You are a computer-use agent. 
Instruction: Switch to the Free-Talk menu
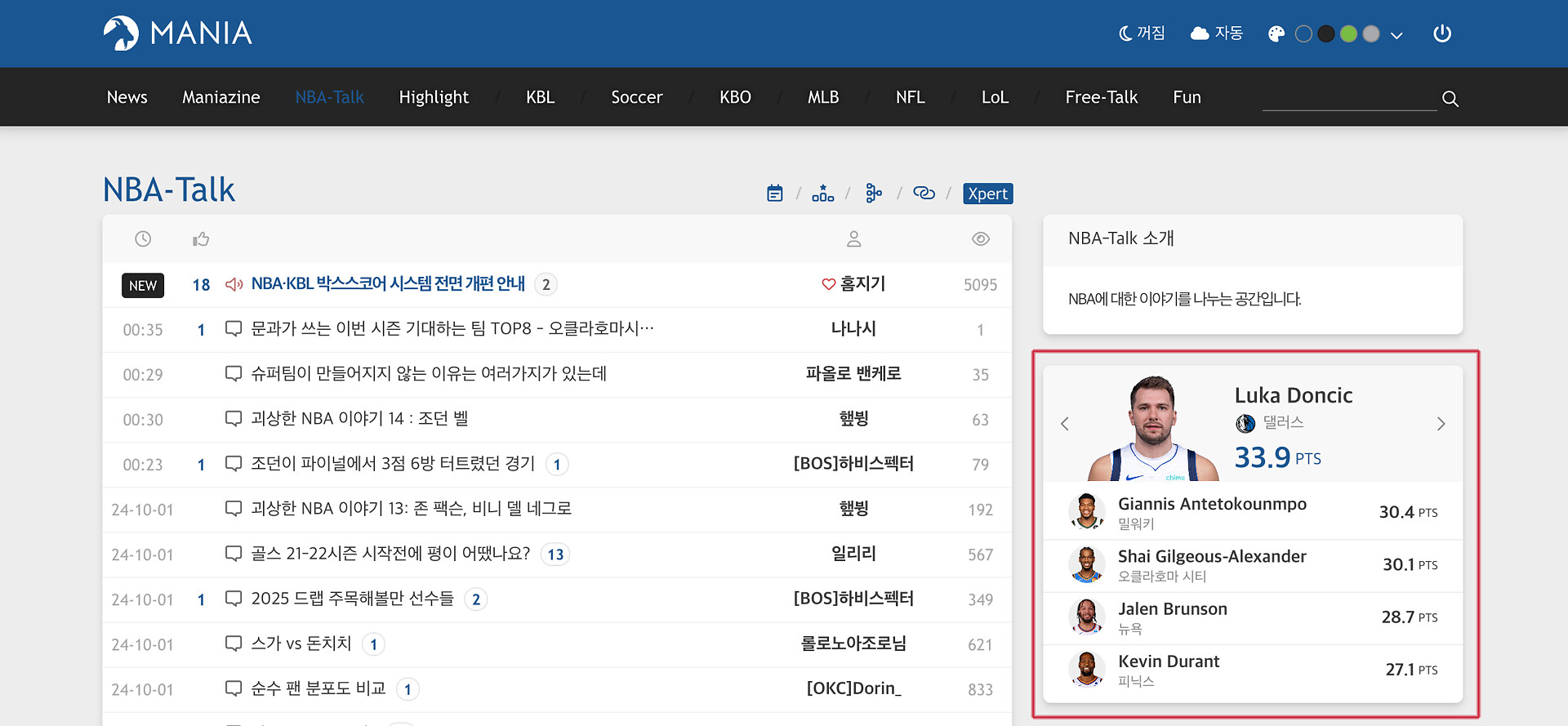(x=1101, y=97)
